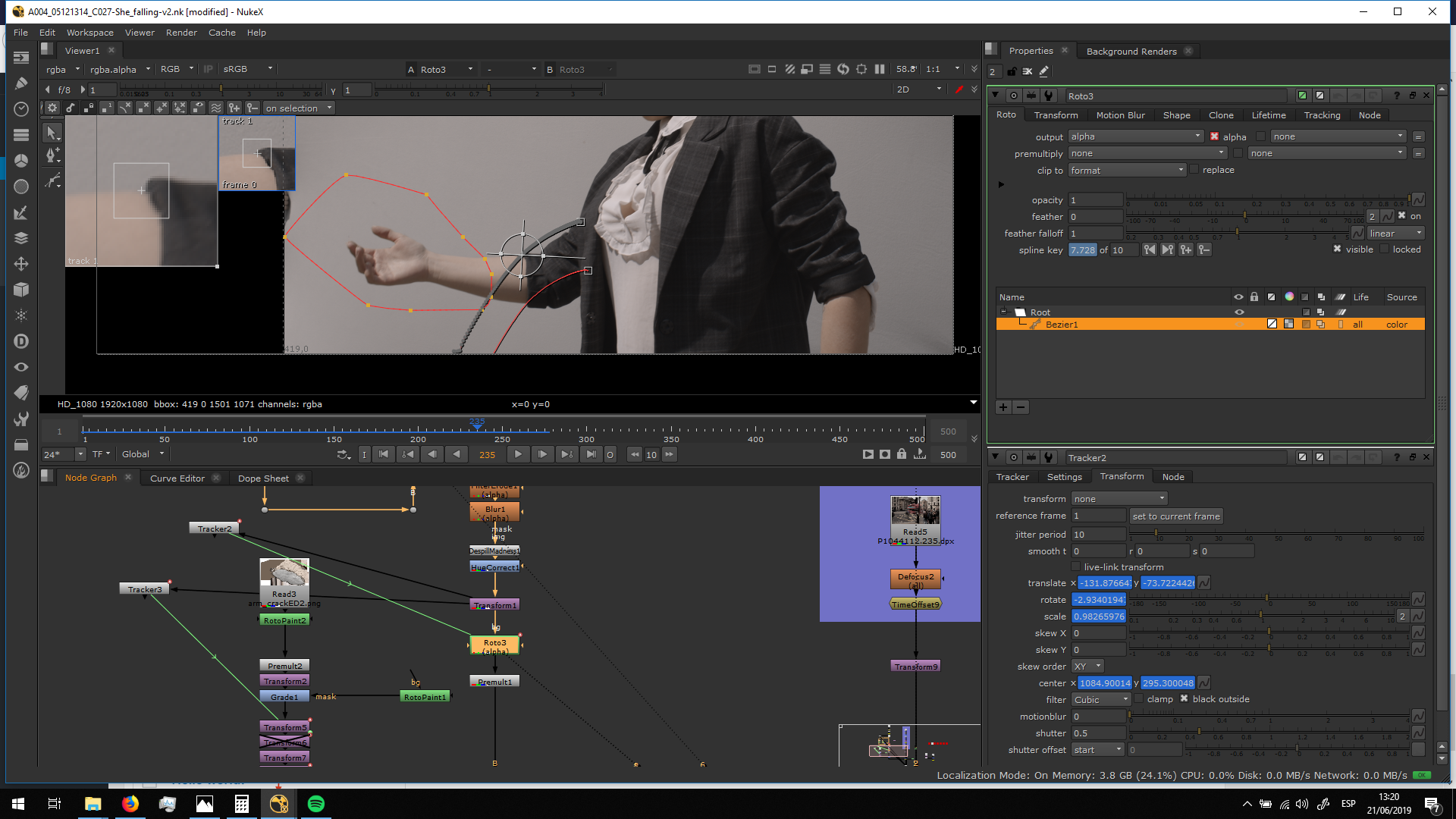Click set to current frame button

point(1175,516)
